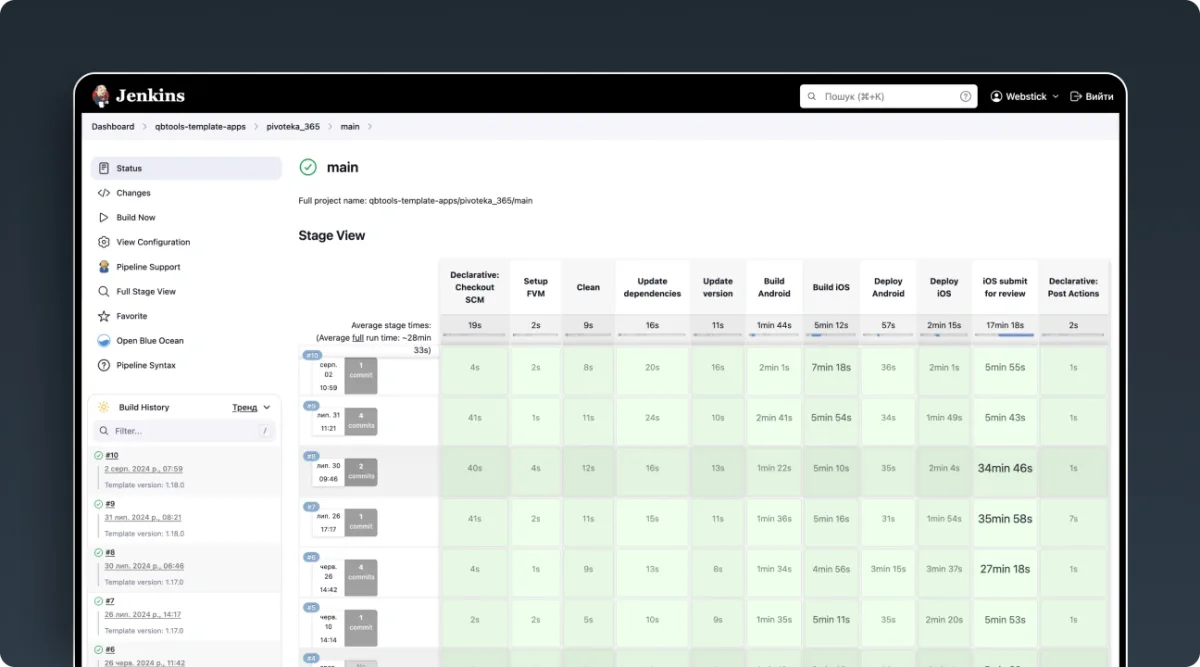1200x667 pixels.
Task: Click the #10 badge in Stage View
Action: point(311,355)
